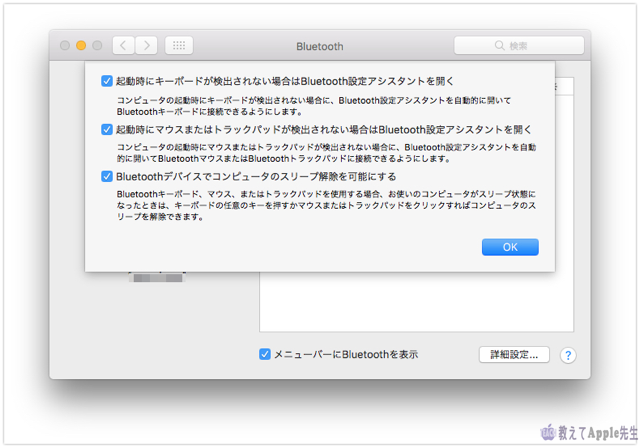Click the Bluetooth window title
The height and width of the screenshot is (448, 640).
pyautogui.click(x=320, y=47)
